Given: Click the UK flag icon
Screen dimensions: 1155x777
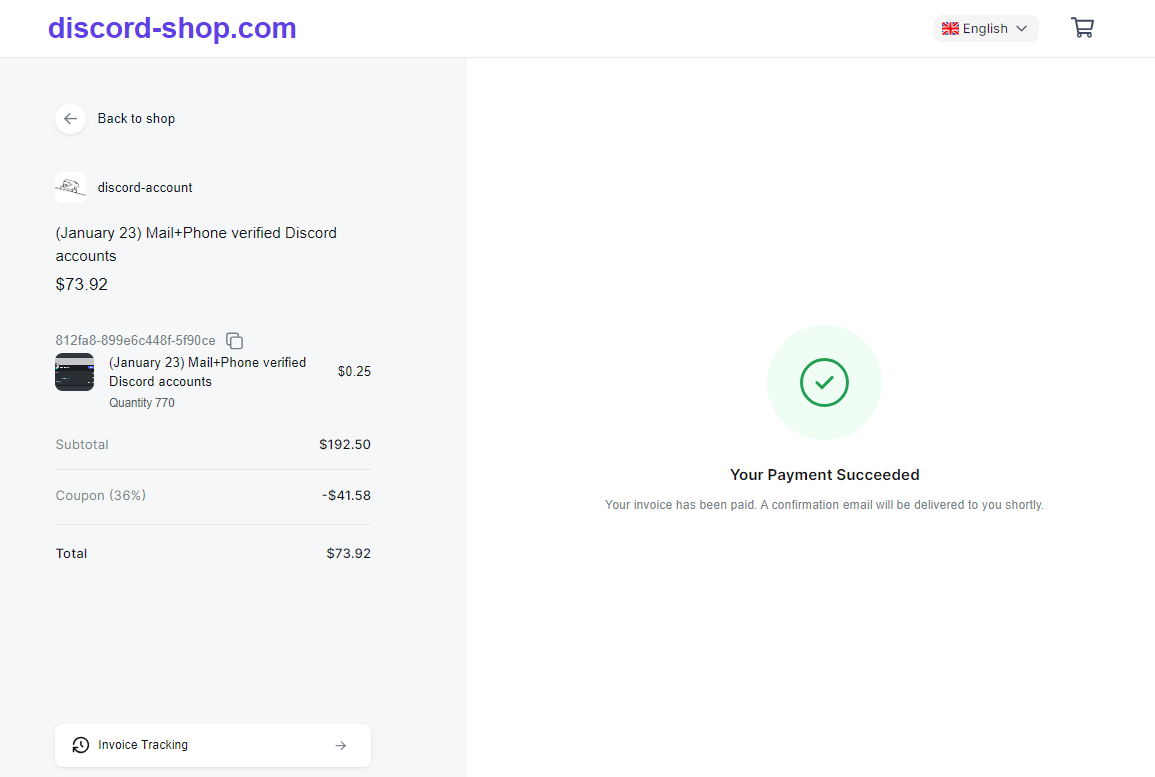Looking at the screenshot, I should [950, 29].
